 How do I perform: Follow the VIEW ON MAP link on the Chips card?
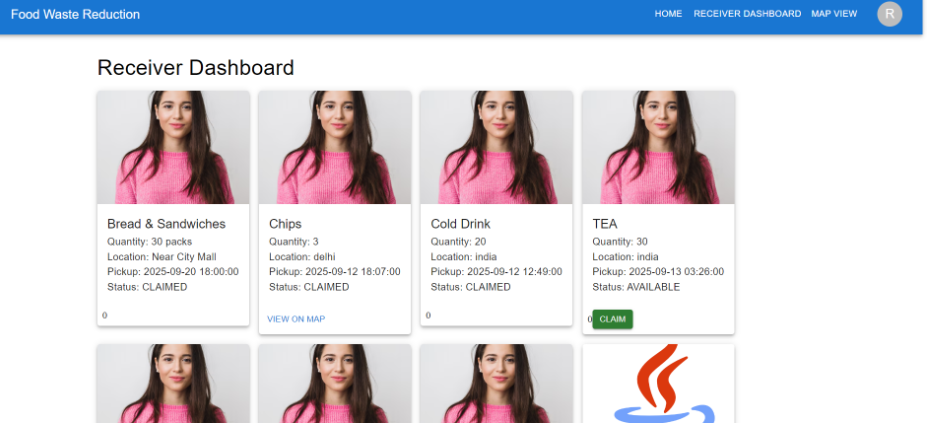tap(296, 319)
